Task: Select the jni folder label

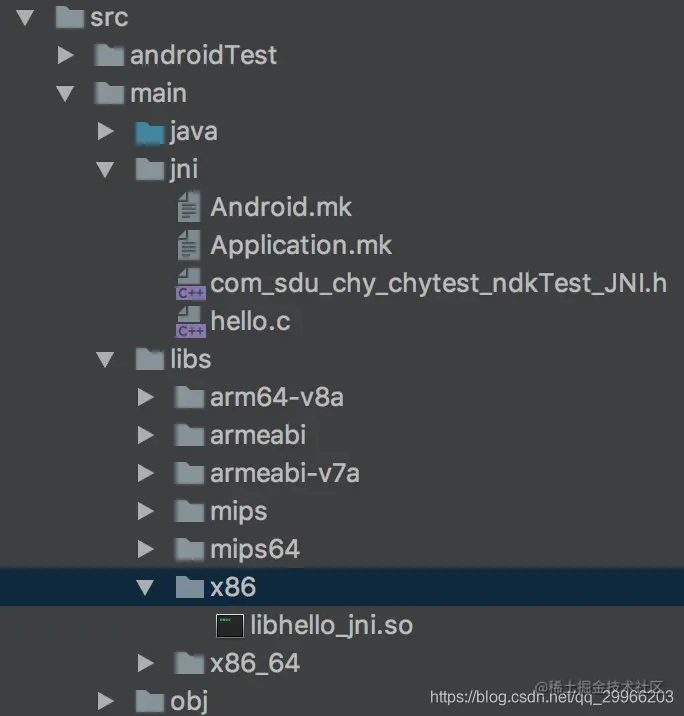Action: [x=184, y=169]
